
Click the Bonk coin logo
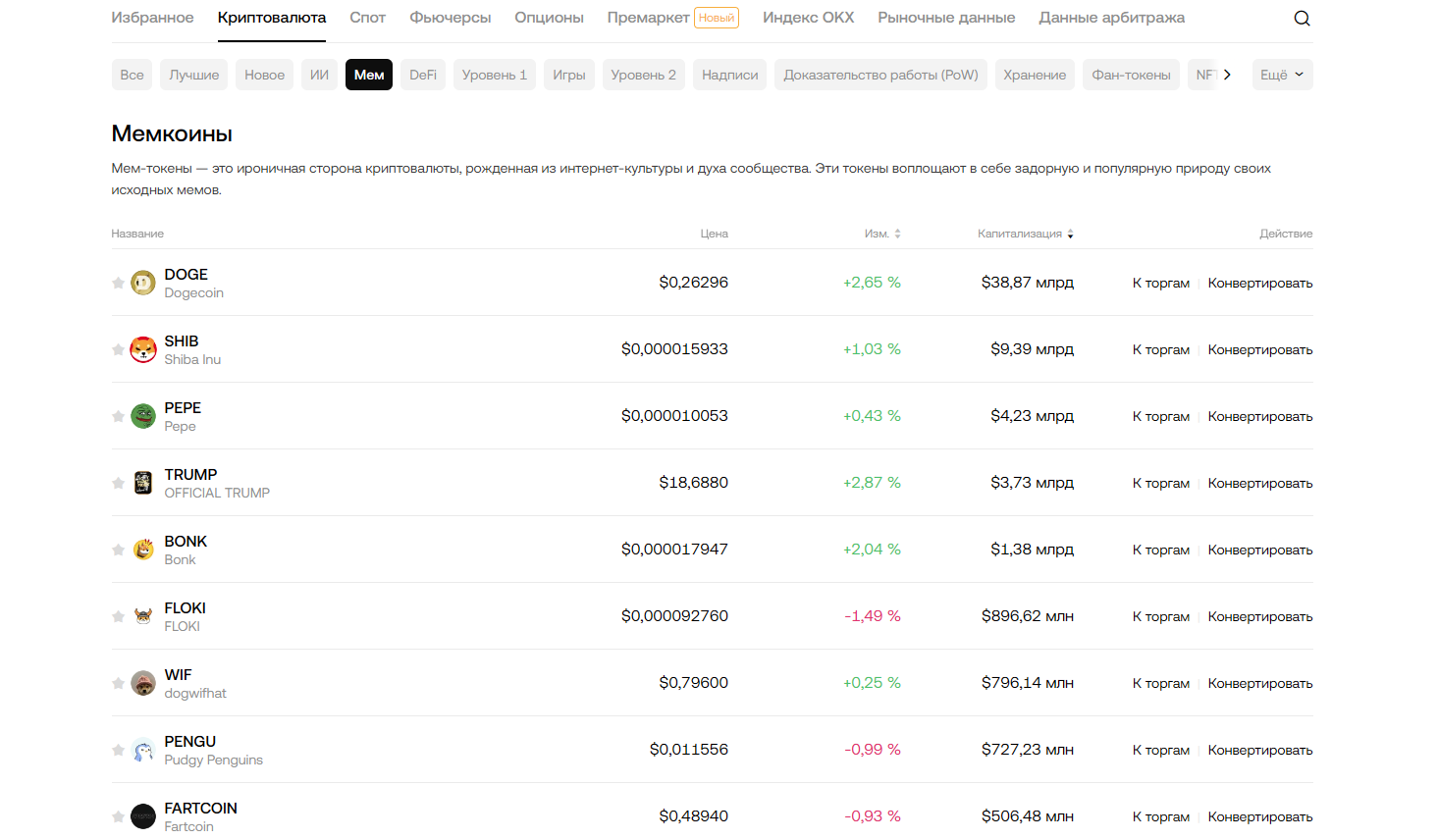click(143, 550)
